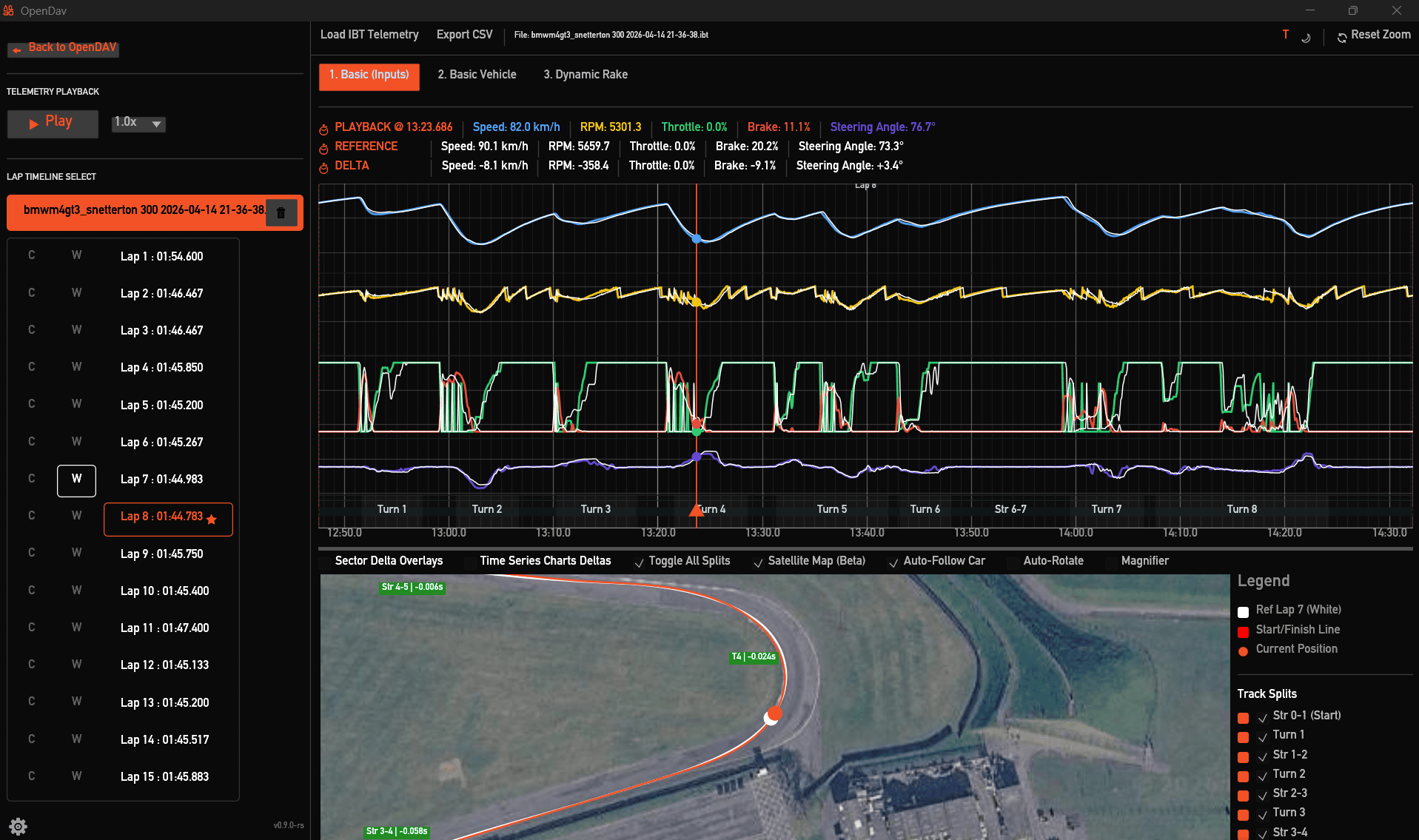Click Load IBT Telemetry

tap(369, 35)
